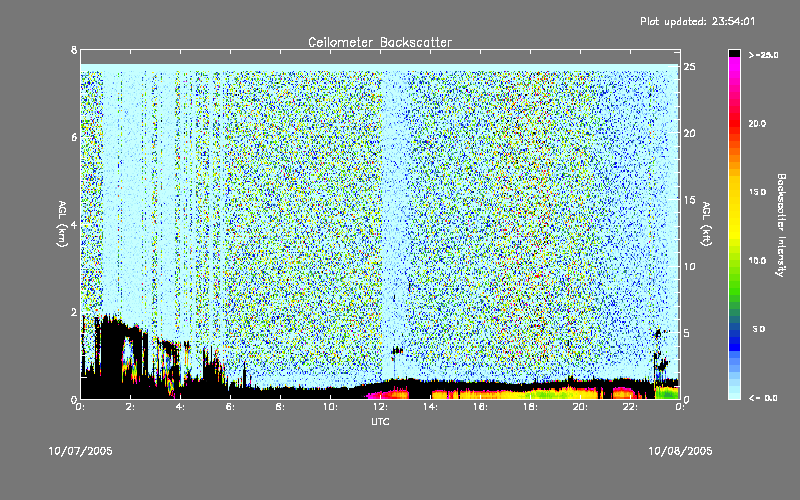The image size is (800, 500).
Task: Click the "6:" hour tick on UTC axis
Action: 231,407
